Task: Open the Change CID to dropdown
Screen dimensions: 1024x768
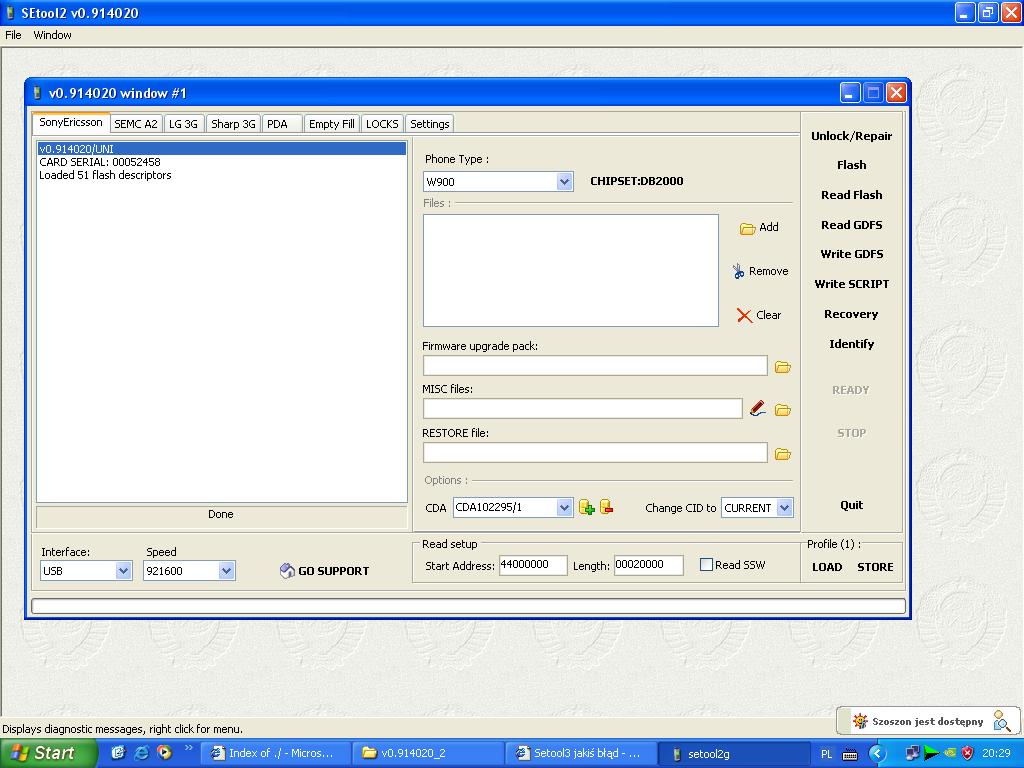Action: pyautogui.click(x=784, y=507)
